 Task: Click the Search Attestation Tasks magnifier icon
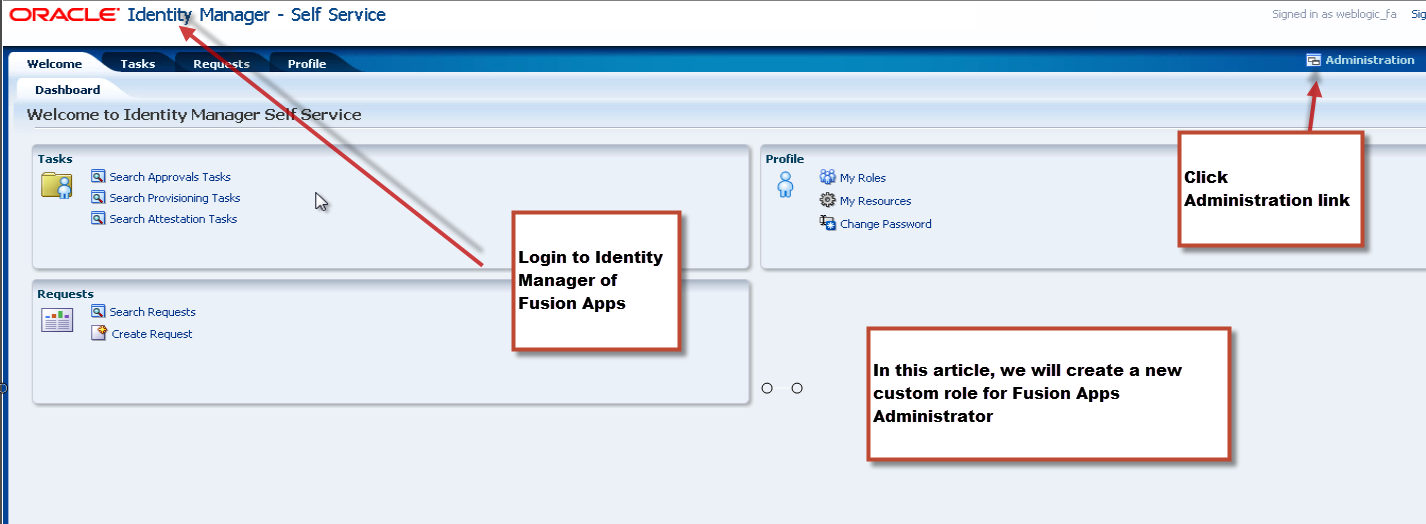(x=98, y=218)
